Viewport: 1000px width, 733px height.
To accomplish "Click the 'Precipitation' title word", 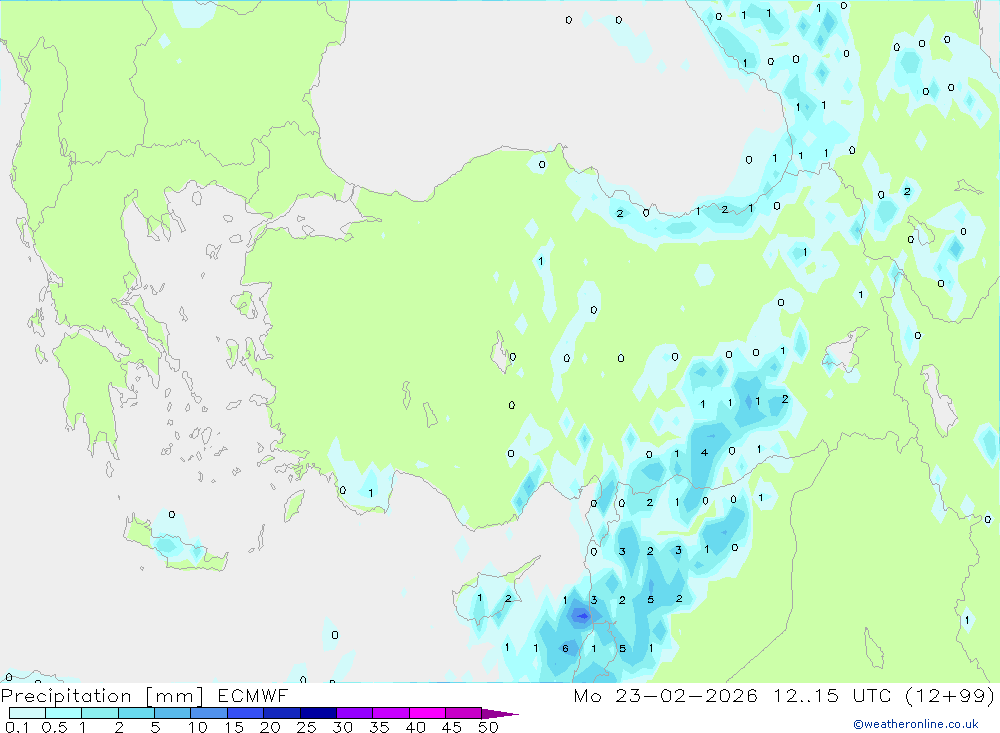I will click(x=66, y=696).
